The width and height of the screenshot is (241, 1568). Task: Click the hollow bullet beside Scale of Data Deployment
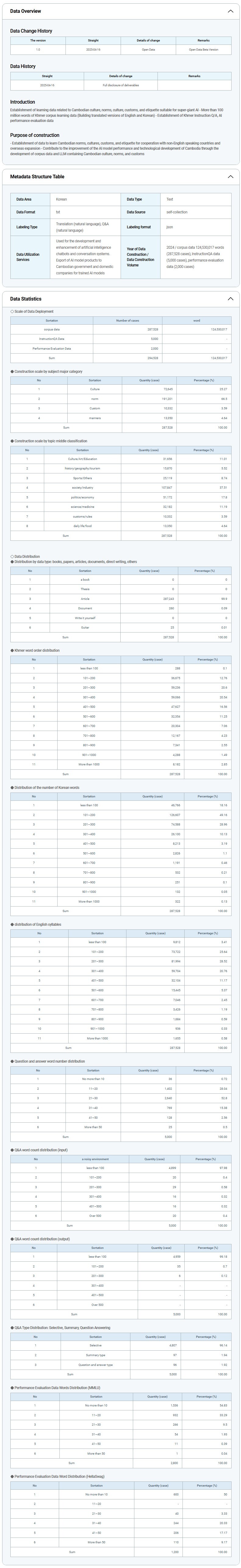[x=12, y=311]
